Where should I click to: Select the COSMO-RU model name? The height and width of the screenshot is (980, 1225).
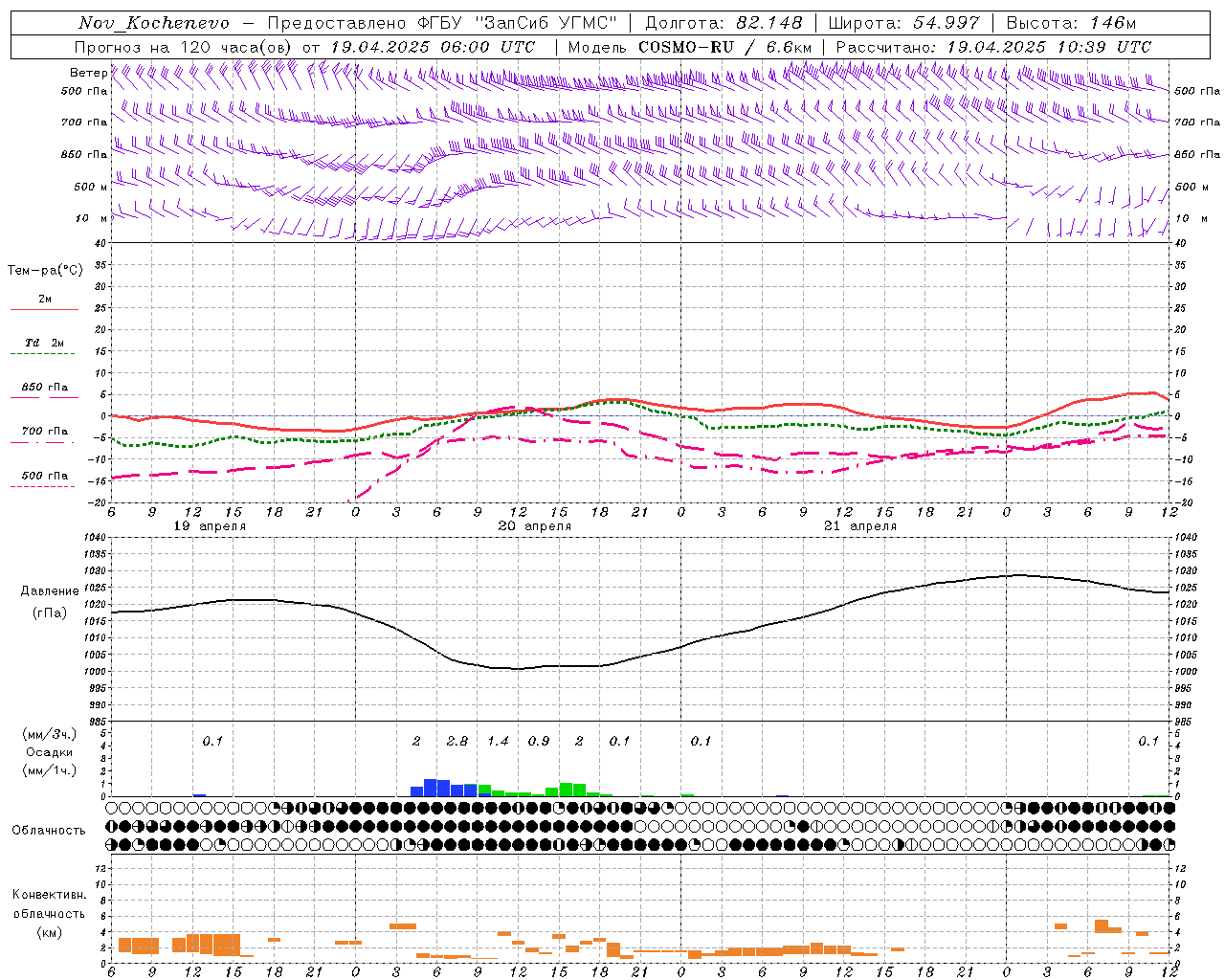tap(686, 47)
